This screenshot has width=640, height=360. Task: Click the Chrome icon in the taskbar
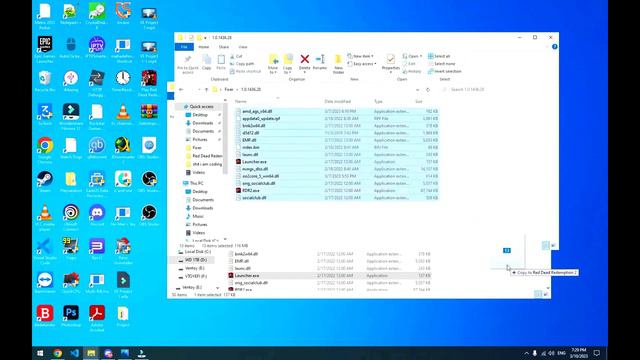pyautogui.click(x=58, y=353)
